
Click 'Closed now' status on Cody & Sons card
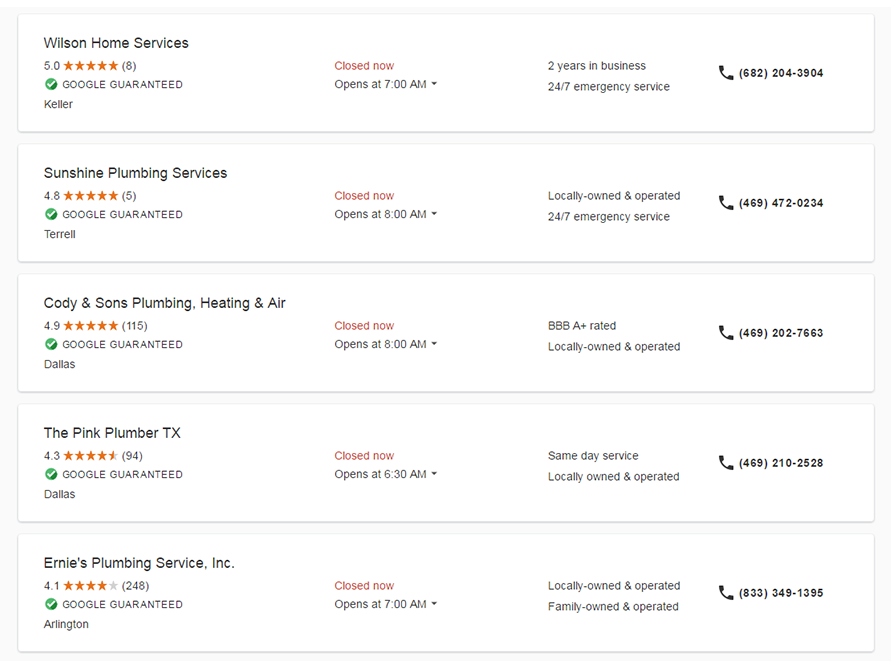coord(364,326)
